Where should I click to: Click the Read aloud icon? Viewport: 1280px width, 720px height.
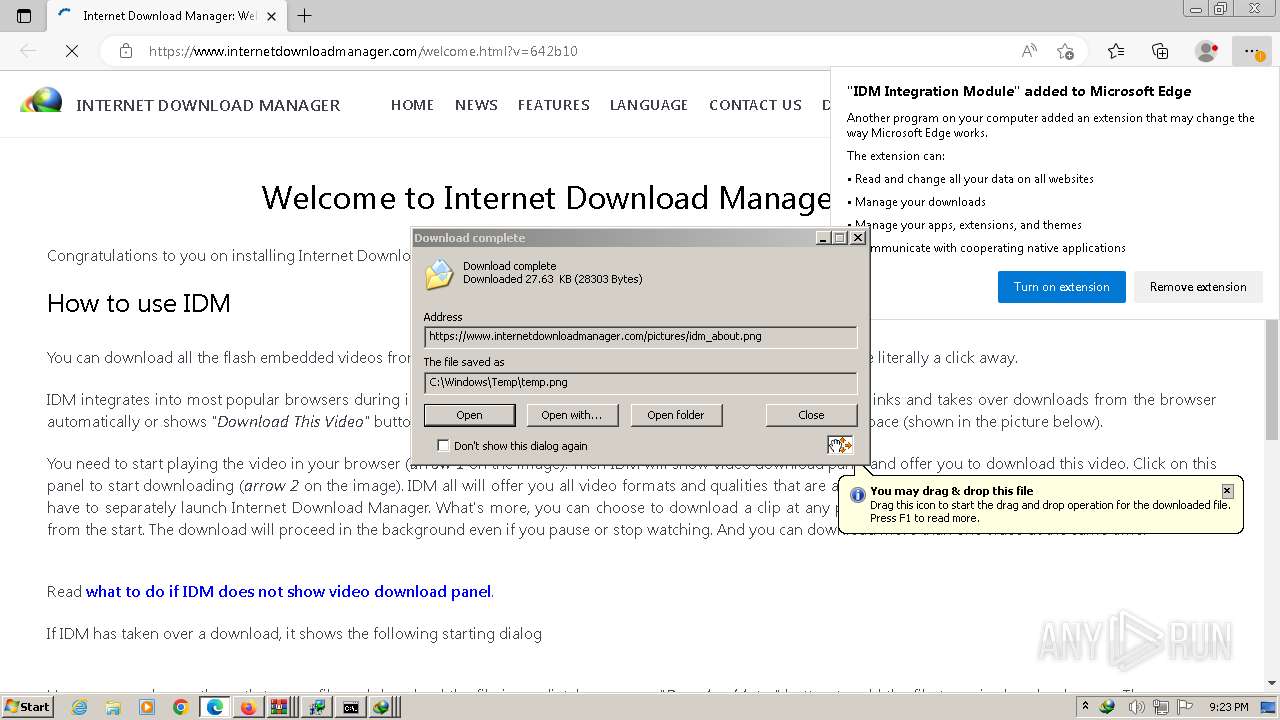click(1029, 51)
